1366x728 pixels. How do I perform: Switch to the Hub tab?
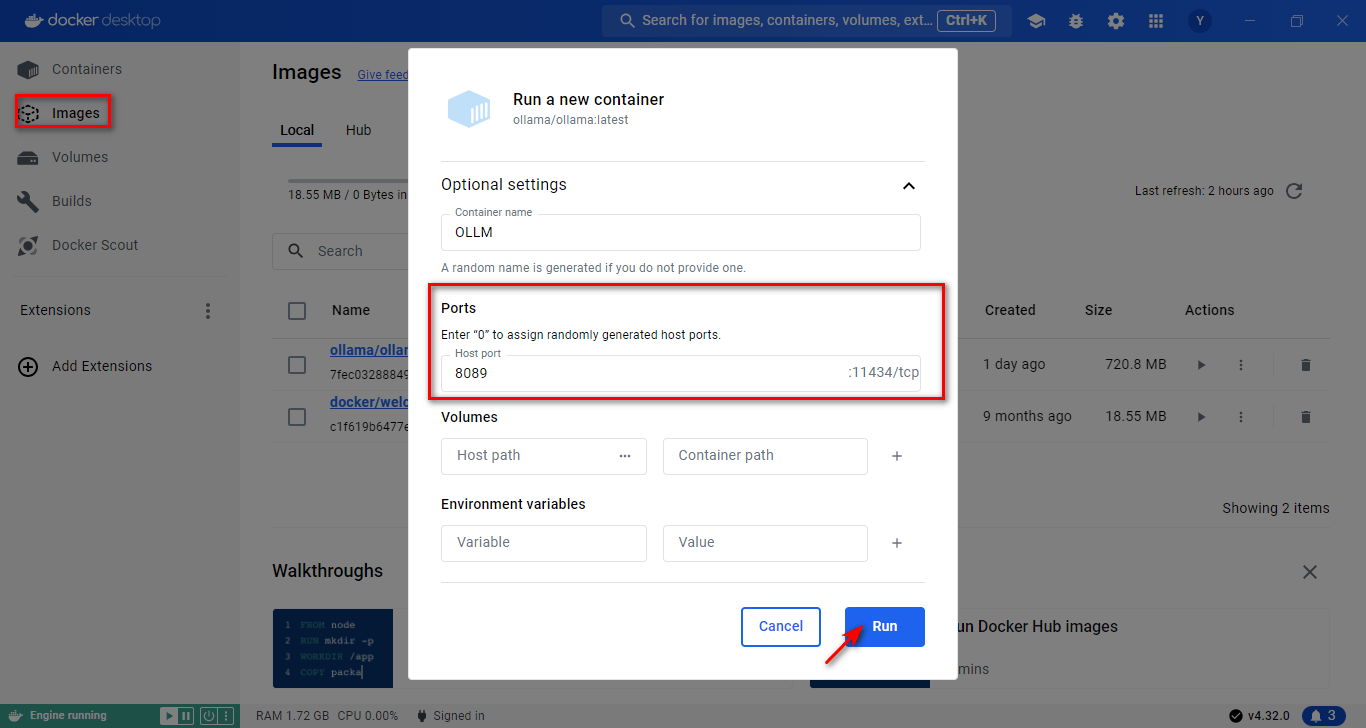click(358, 130)
